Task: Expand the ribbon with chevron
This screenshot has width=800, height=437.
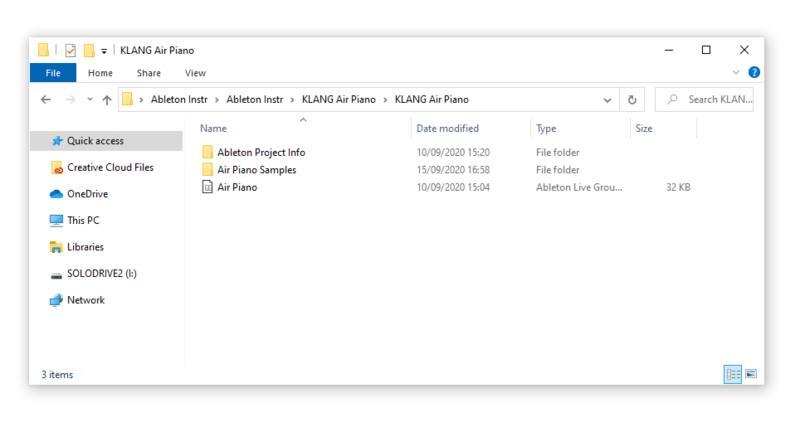Action: pyautogui.click(x=737, y=73)
